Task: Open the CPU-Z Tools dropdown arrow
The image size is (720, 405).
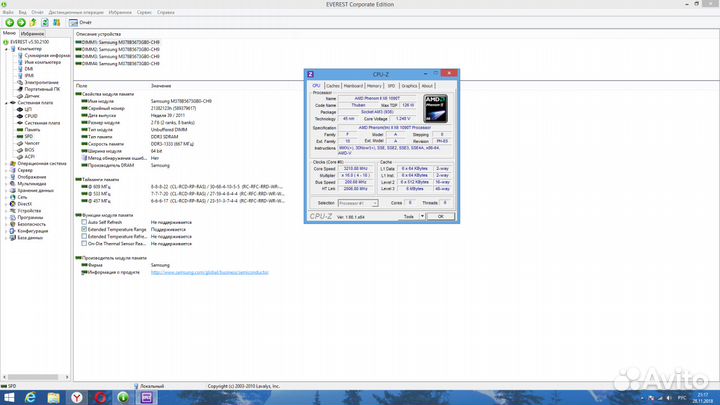Action: (x=422, y=216)
